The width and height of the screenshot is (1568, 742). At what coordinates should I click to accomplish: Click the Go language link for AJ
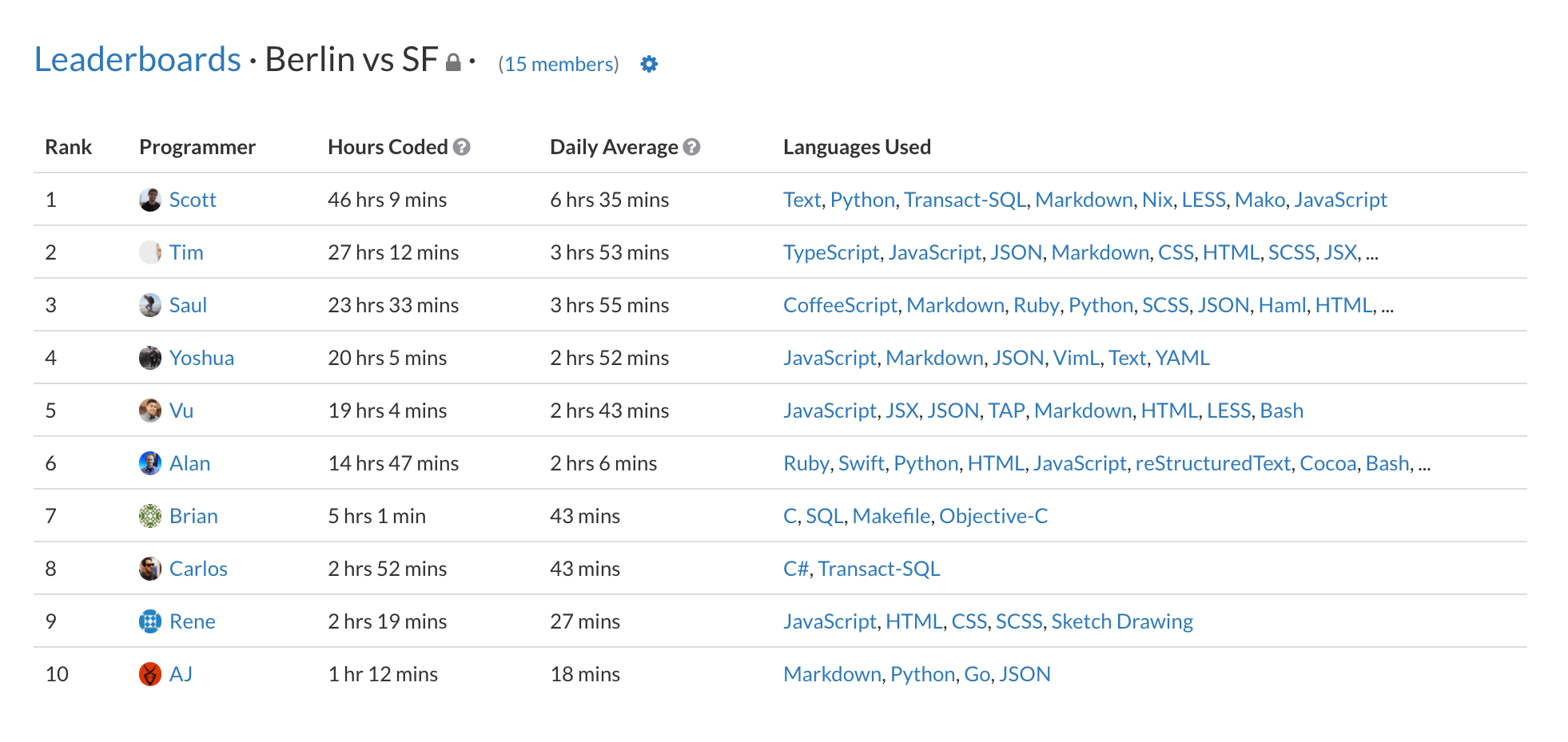pyautogui.click(x=977, y=674)
